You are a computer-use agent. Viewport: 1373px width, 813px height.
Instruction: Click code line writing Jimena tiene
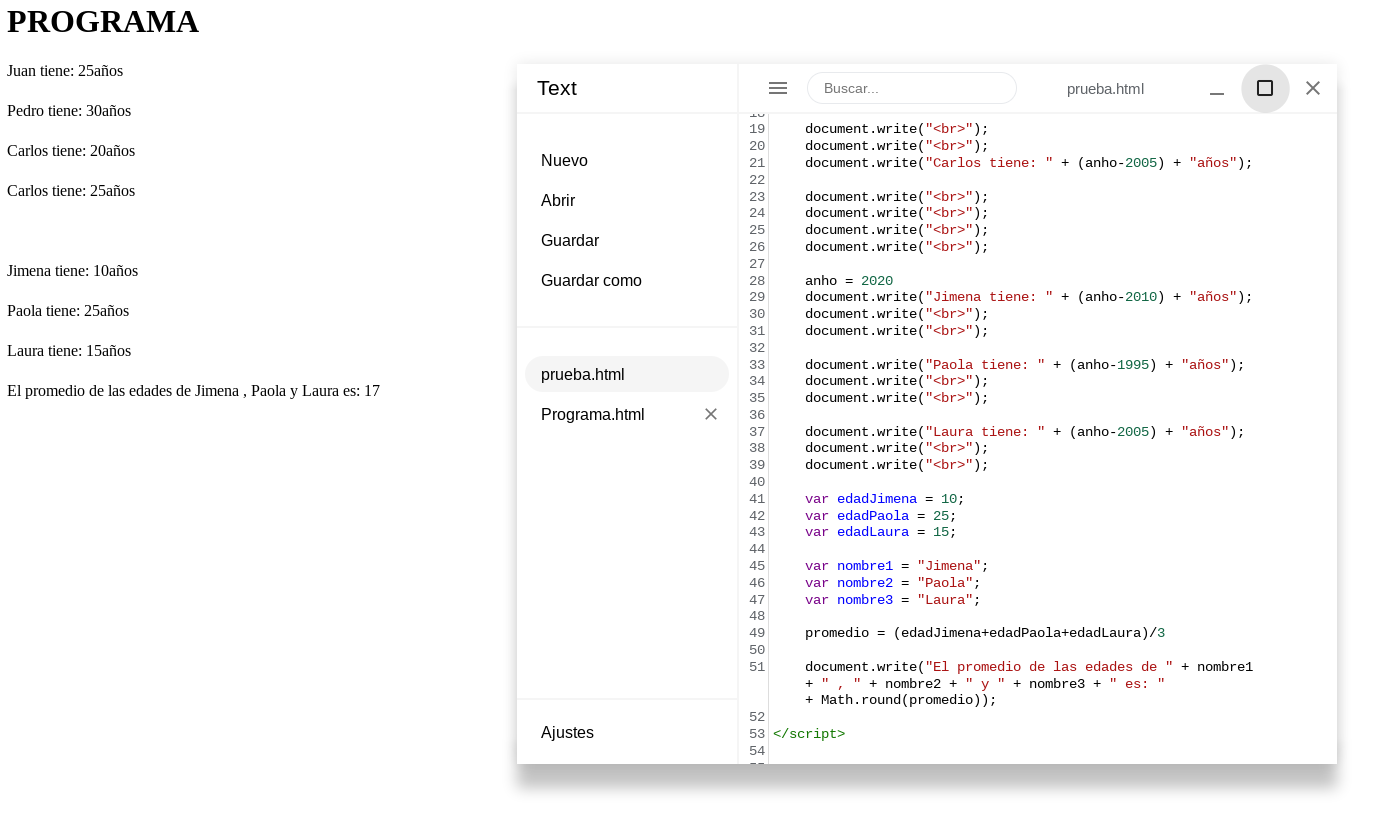click(1029, 297)
